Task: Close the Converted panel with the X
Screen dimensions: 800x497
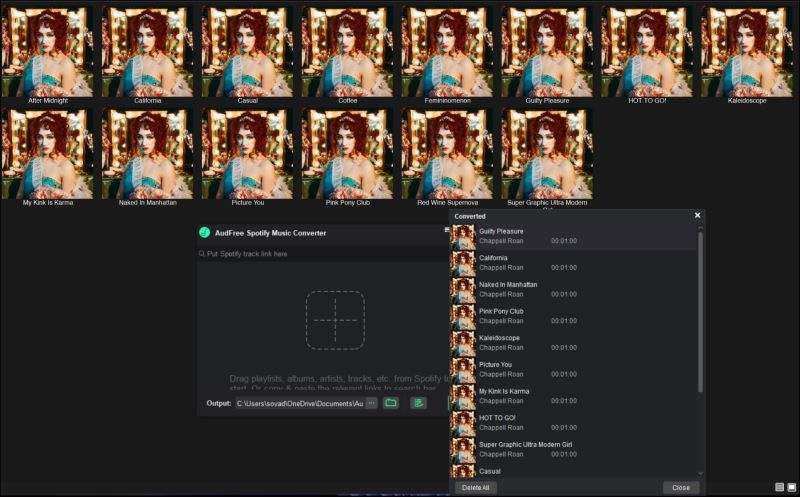Action: (697, 215)
